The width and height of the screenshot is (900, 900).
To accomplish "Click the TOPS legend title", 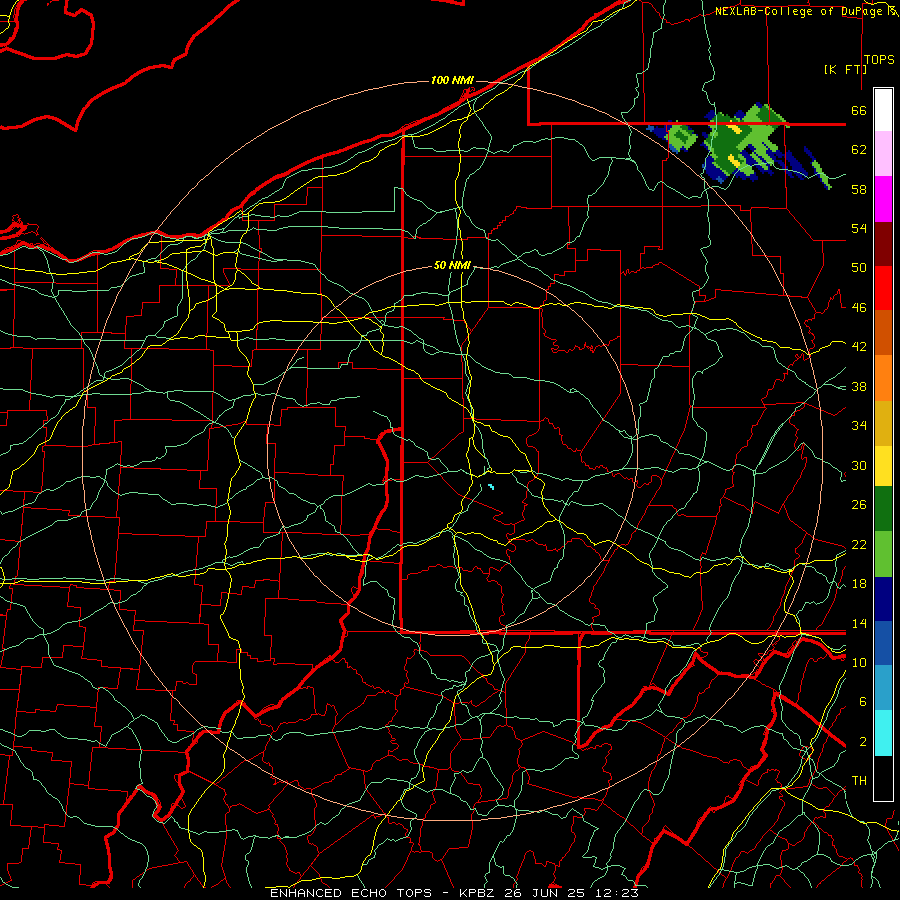I will pos(879,60).
